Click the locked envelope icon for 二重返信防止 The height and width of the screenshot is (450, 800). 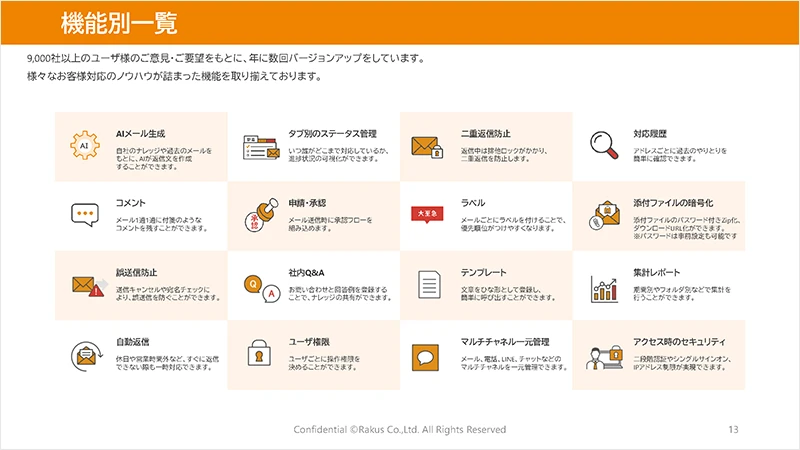tap(427, 147)
